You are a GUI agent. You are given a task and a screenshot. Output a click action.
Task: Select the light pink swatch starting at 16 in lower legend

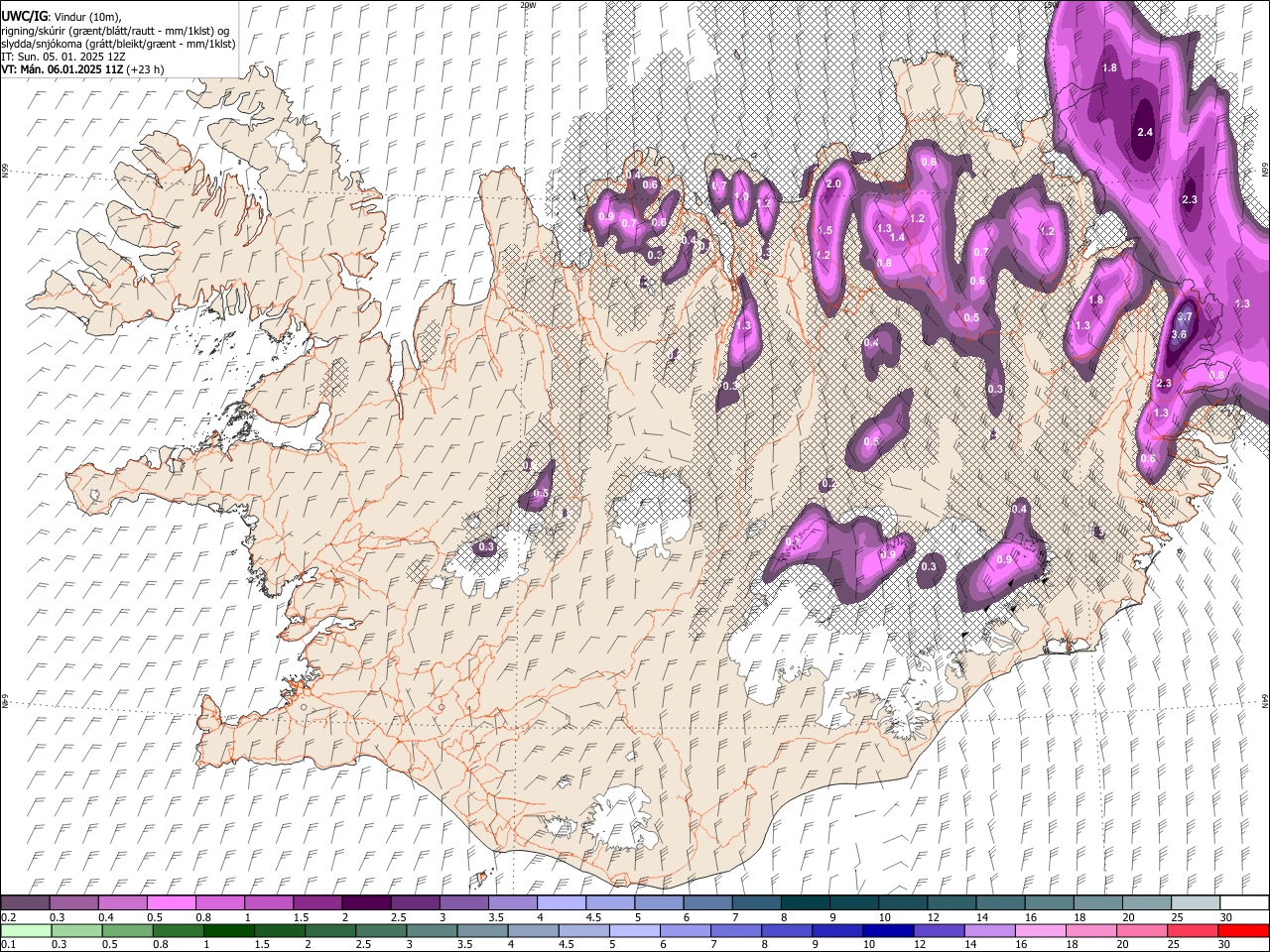click(1041, 931)
